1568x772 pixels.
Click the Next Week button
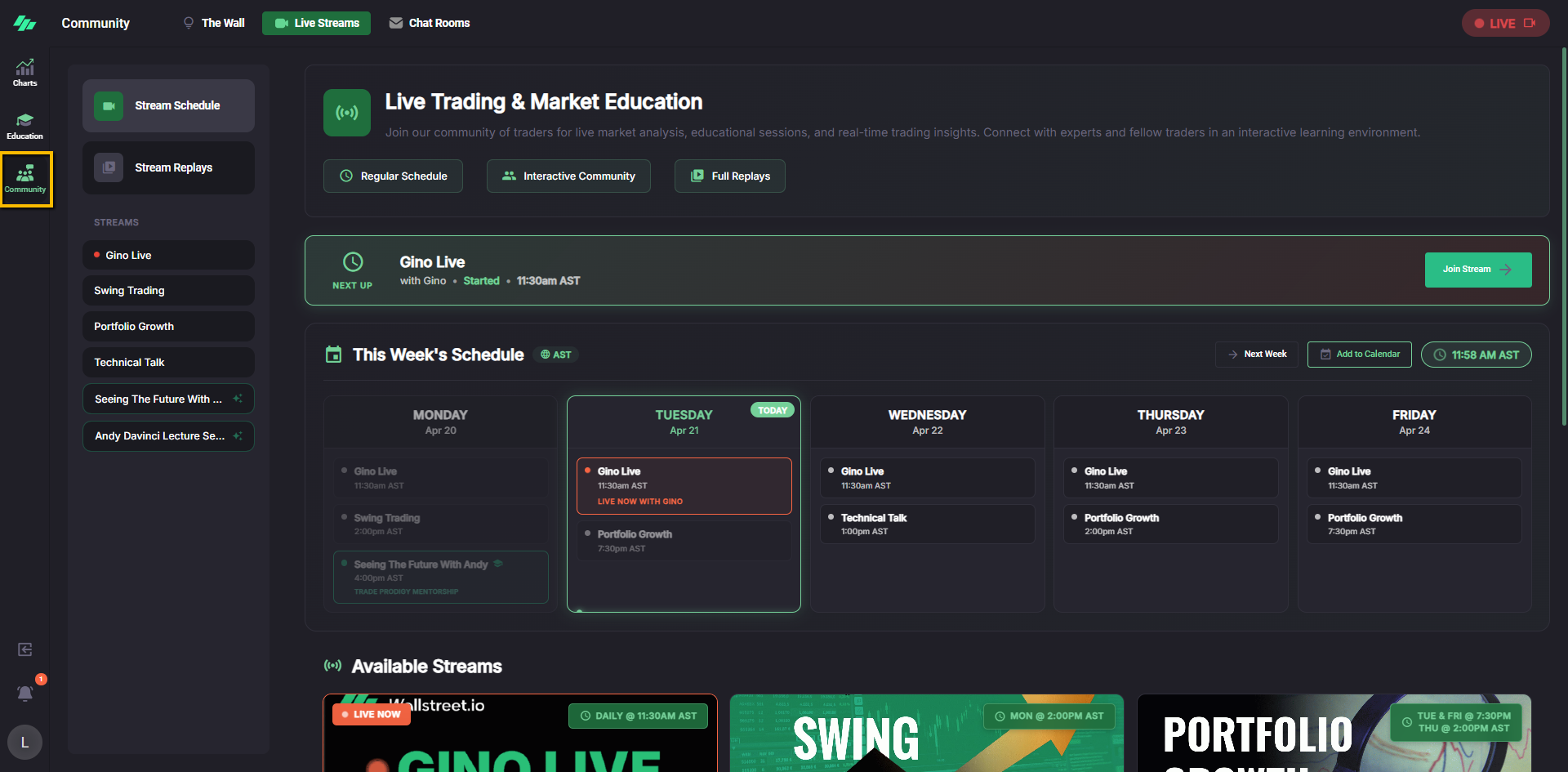point(1256,355)
